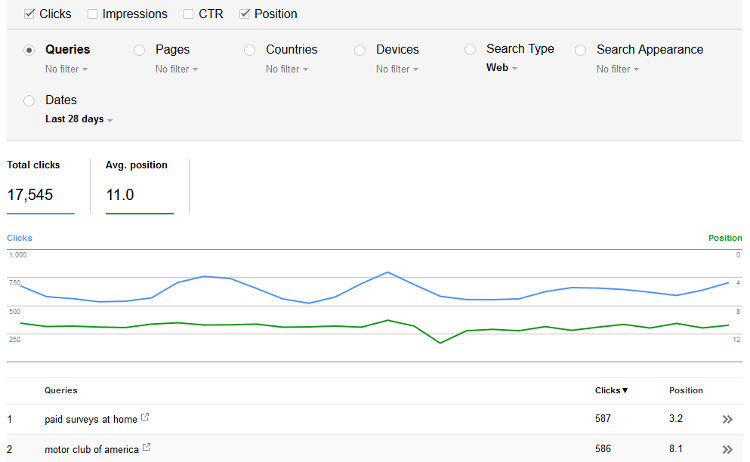Select the Search Appearance radio button
Screen dimensions: 750x462
click(580, 50)
